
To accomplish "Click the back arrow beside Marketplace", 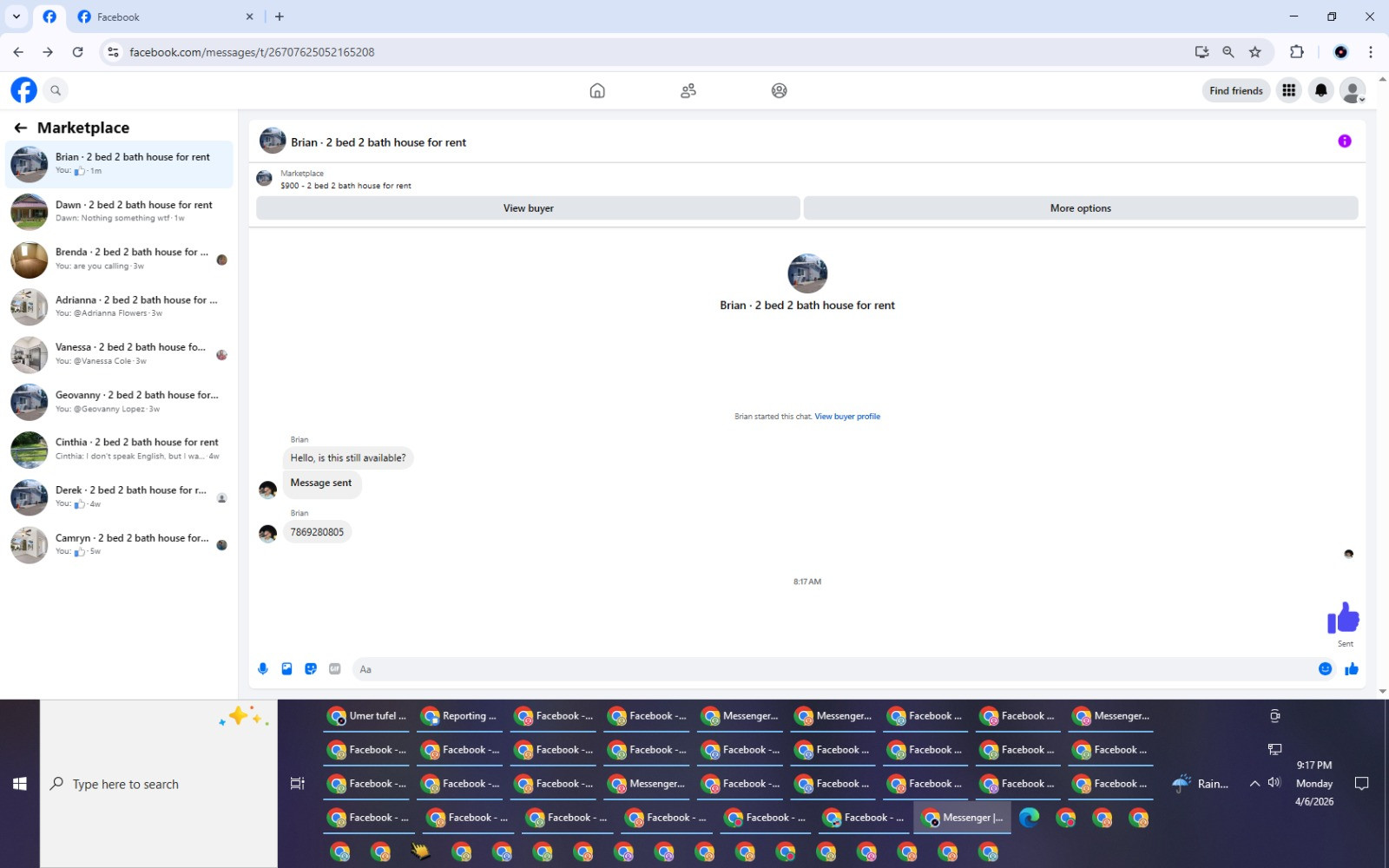I will click(x=21, y=128).
